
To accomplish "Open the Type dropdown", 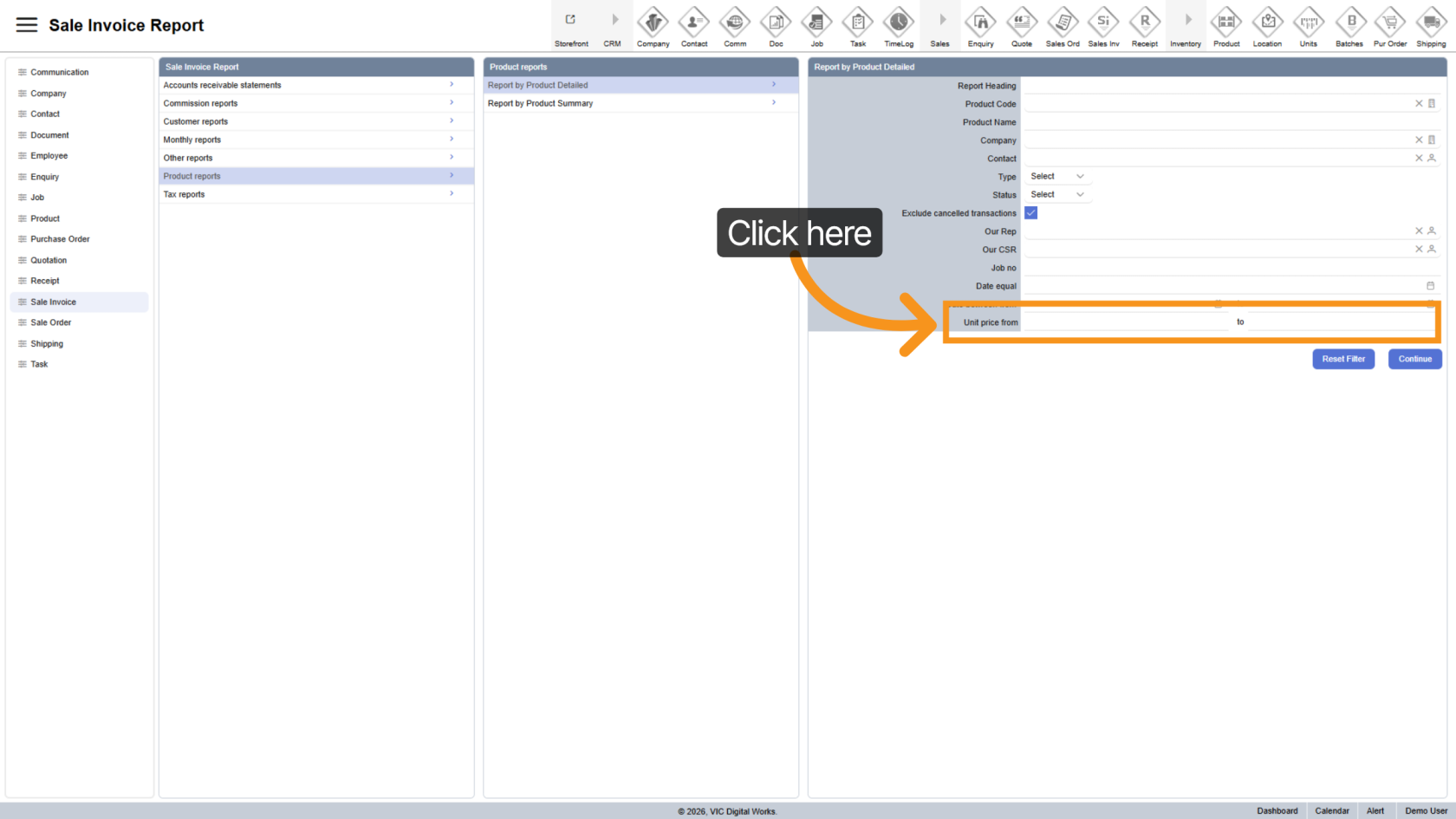I will [1056, 177].
